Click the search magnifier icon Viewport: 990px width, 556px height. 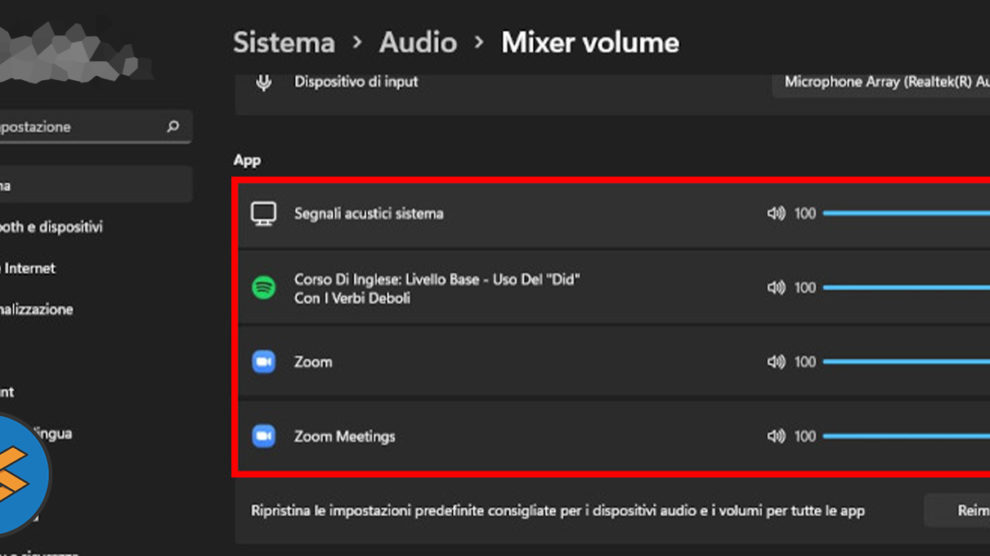(x=173, y=127)
